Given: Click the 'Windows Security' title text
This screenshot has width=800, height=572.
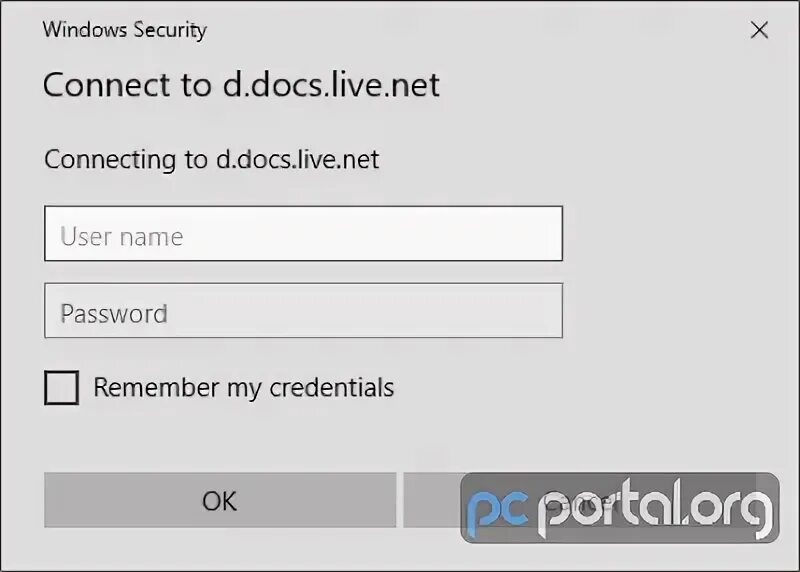Looking at the screenshot, I should tap(124, 30).
